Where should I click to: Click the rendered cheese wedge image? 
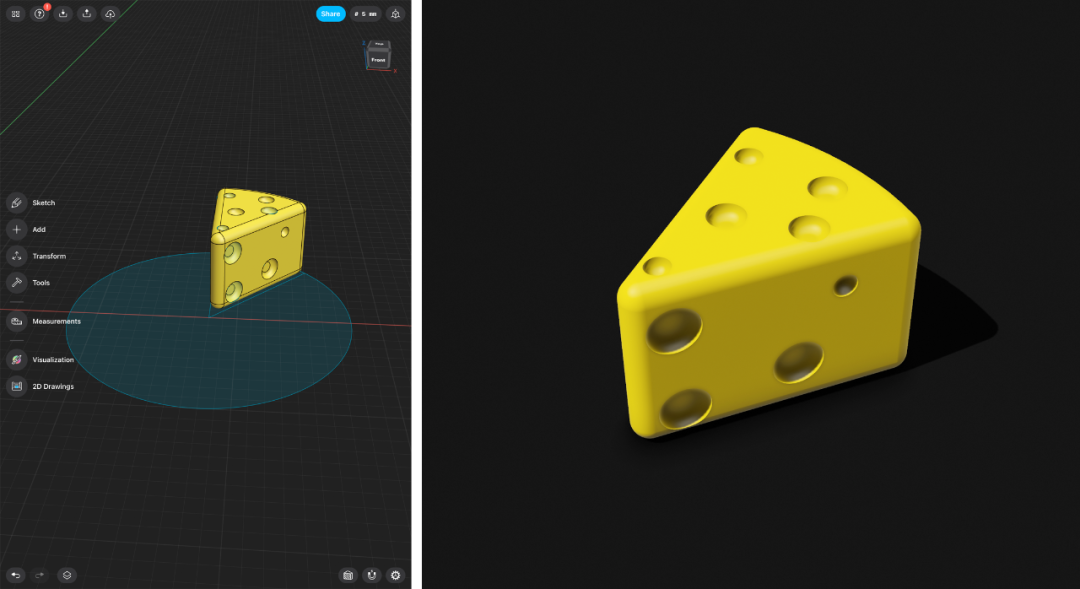point(768,282)
